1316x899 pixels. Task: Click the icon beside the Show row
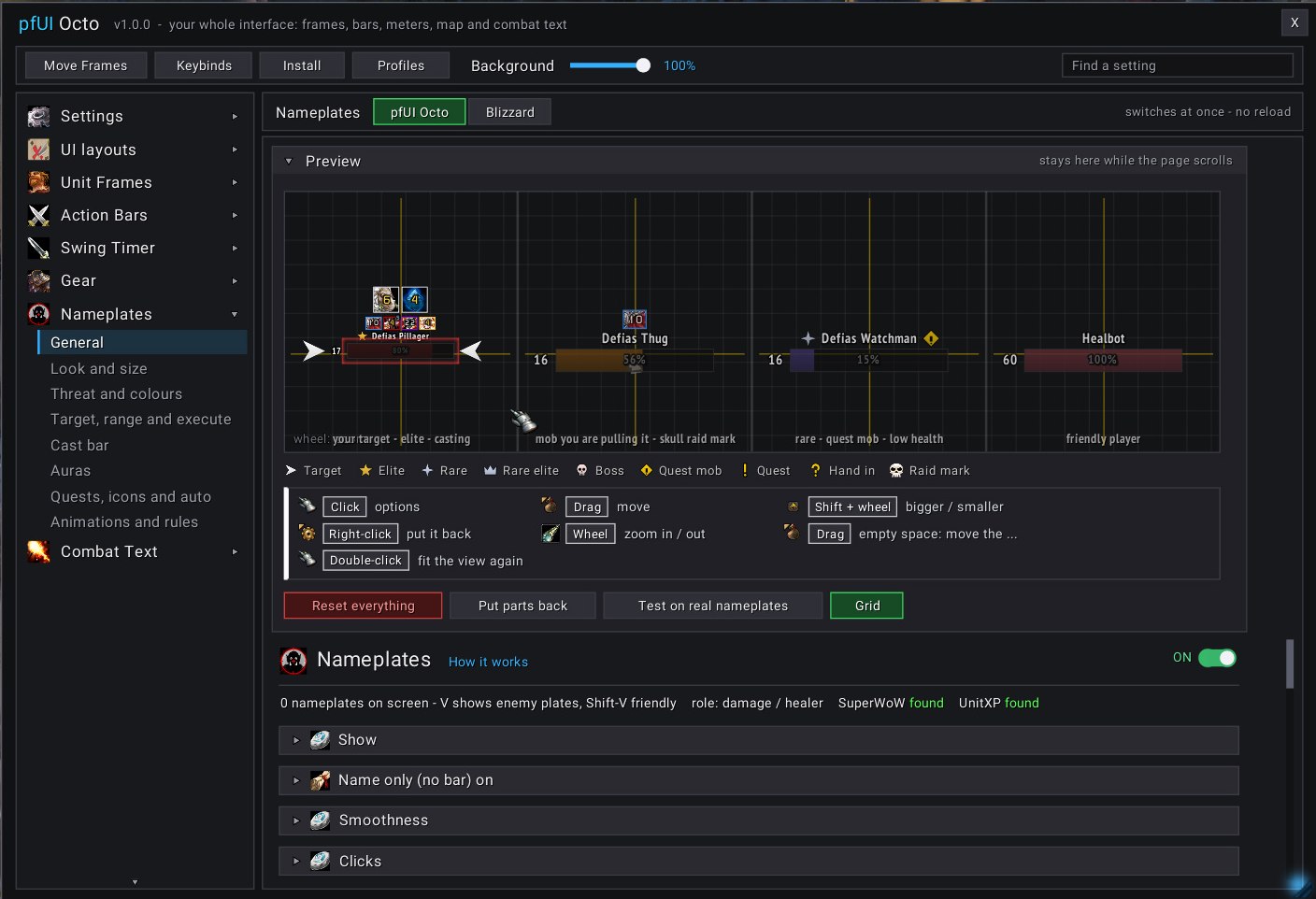pyautogui.click(x=320, y=740)
